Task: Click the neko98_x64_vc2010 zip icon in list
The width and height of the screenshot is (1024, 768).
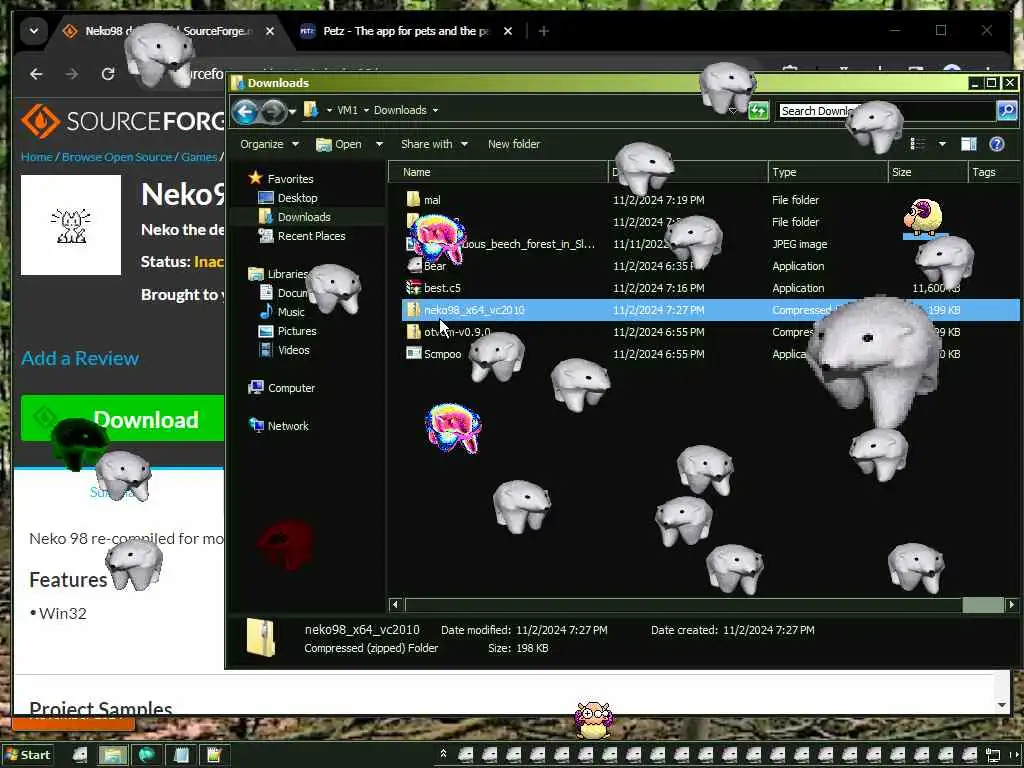Action: point(413,310)
